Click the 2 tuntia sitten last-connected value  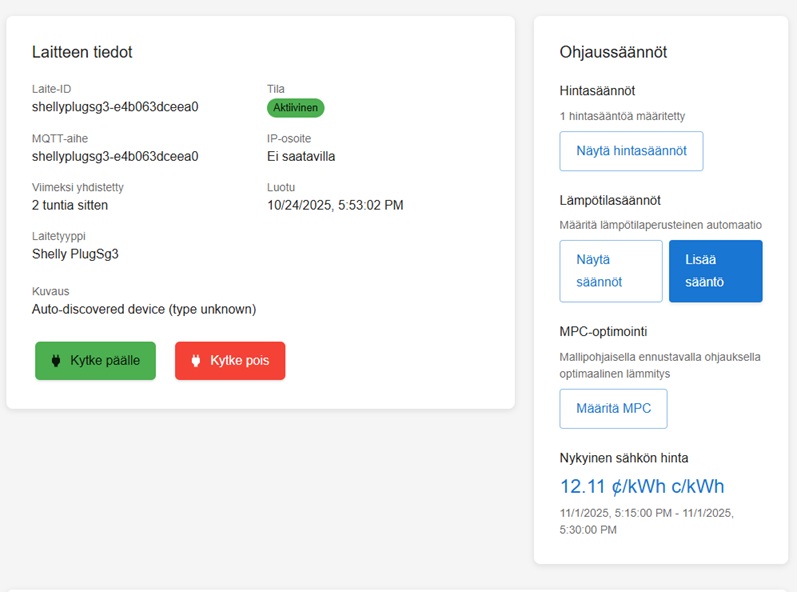point(70,205)
